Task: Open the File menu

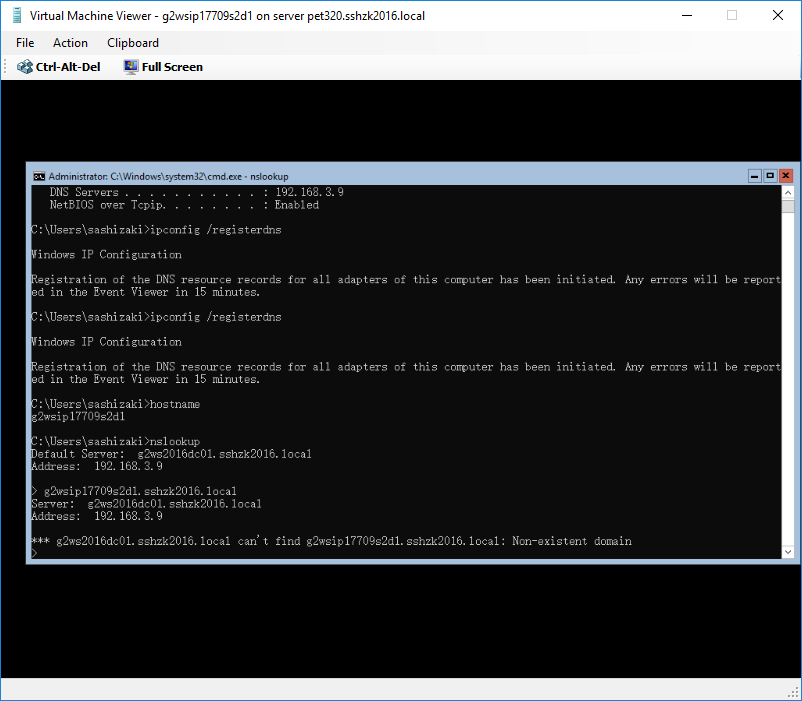Action: [x=24, y=43]
